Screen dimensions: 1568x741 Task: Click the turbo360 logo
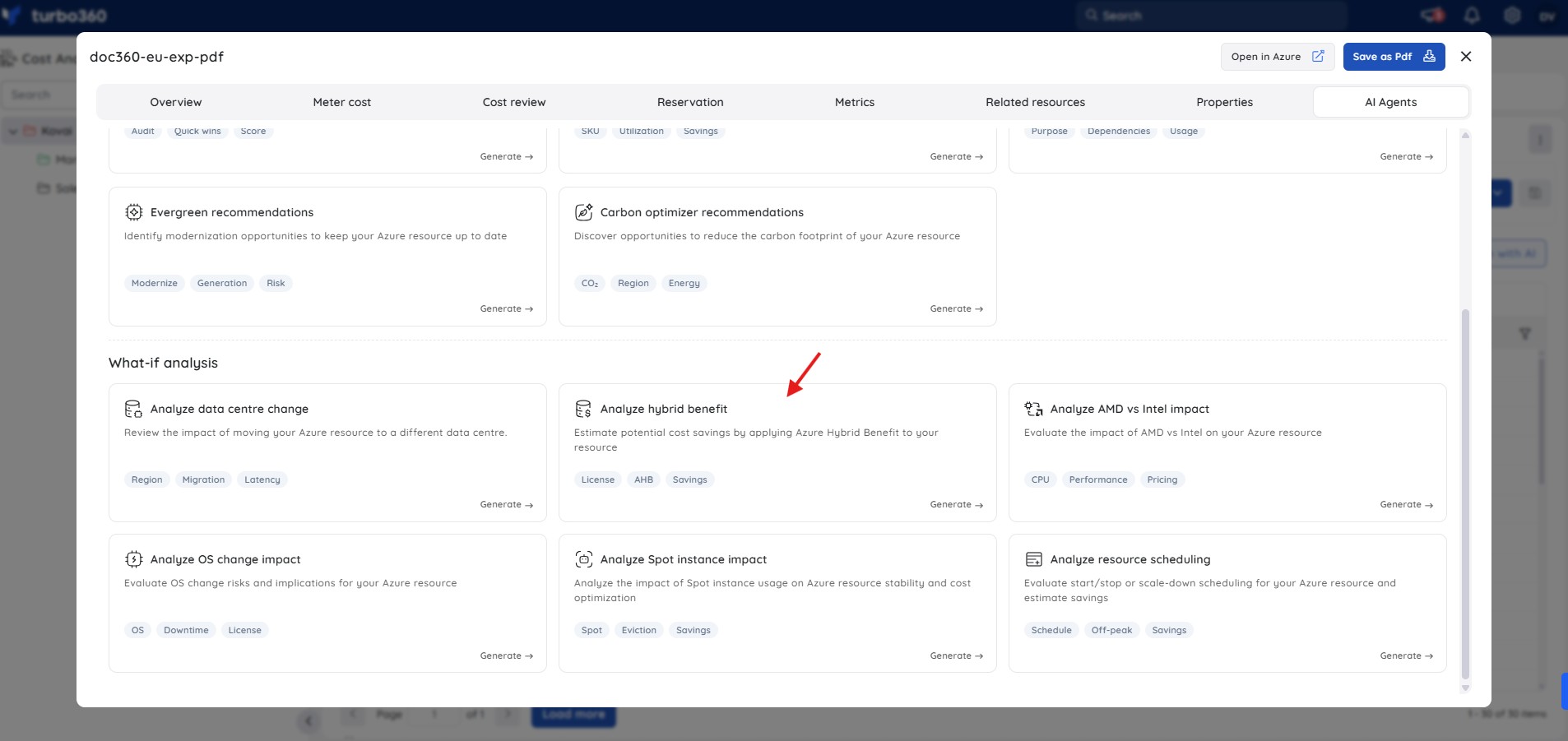point(54,16)
